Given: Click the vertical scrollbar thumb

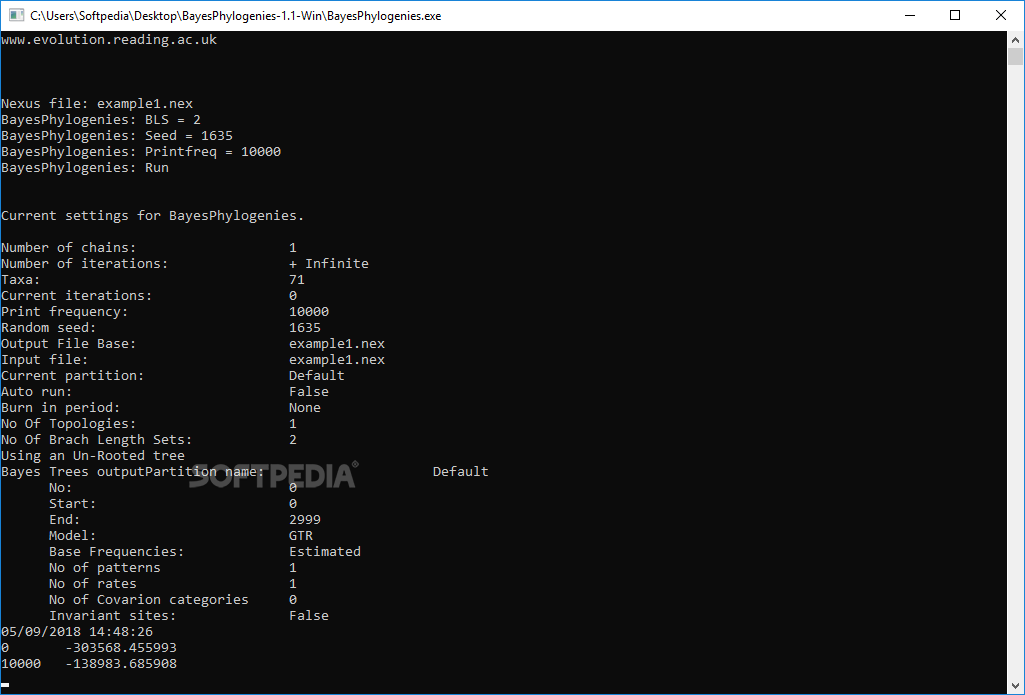Looking at the screenshot, I should point(1015,57).
